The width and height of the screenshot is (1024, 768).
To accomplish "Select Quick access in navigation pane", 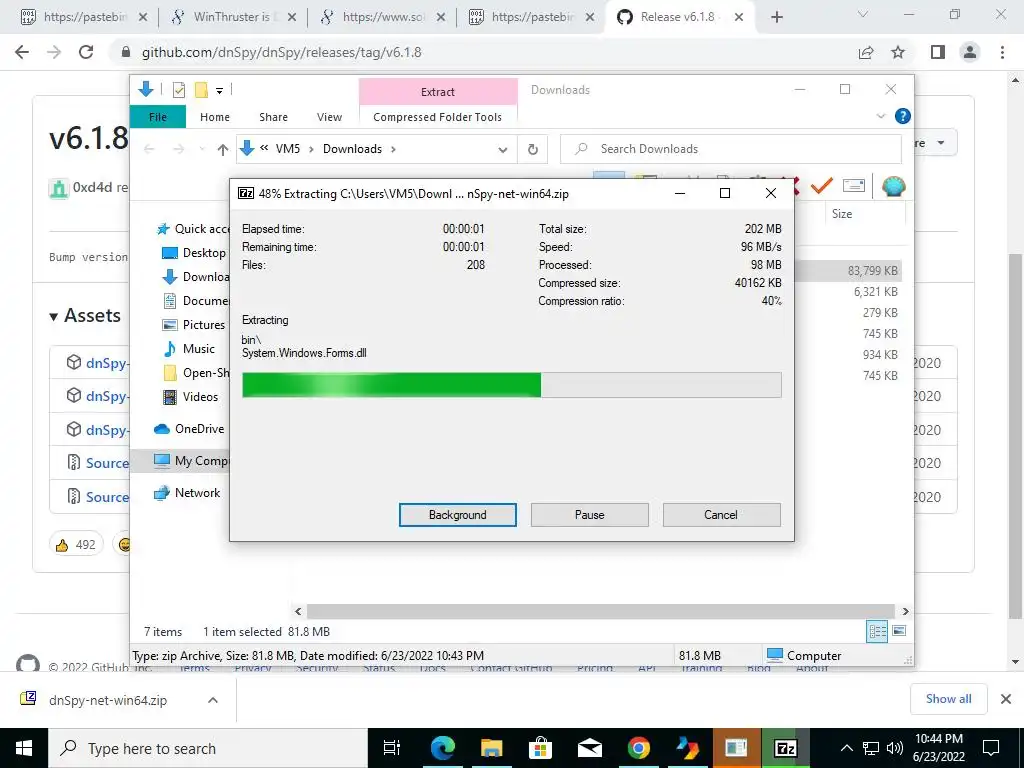I will click(x=192, y=229).
